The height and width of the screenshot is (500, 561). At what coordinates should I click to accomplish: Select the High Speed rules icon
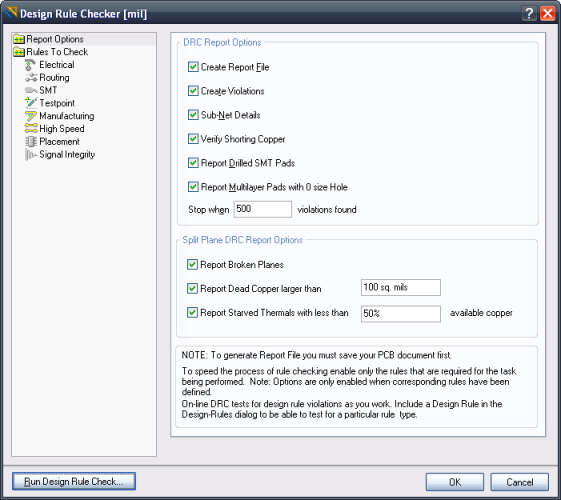tap(31, 128)
